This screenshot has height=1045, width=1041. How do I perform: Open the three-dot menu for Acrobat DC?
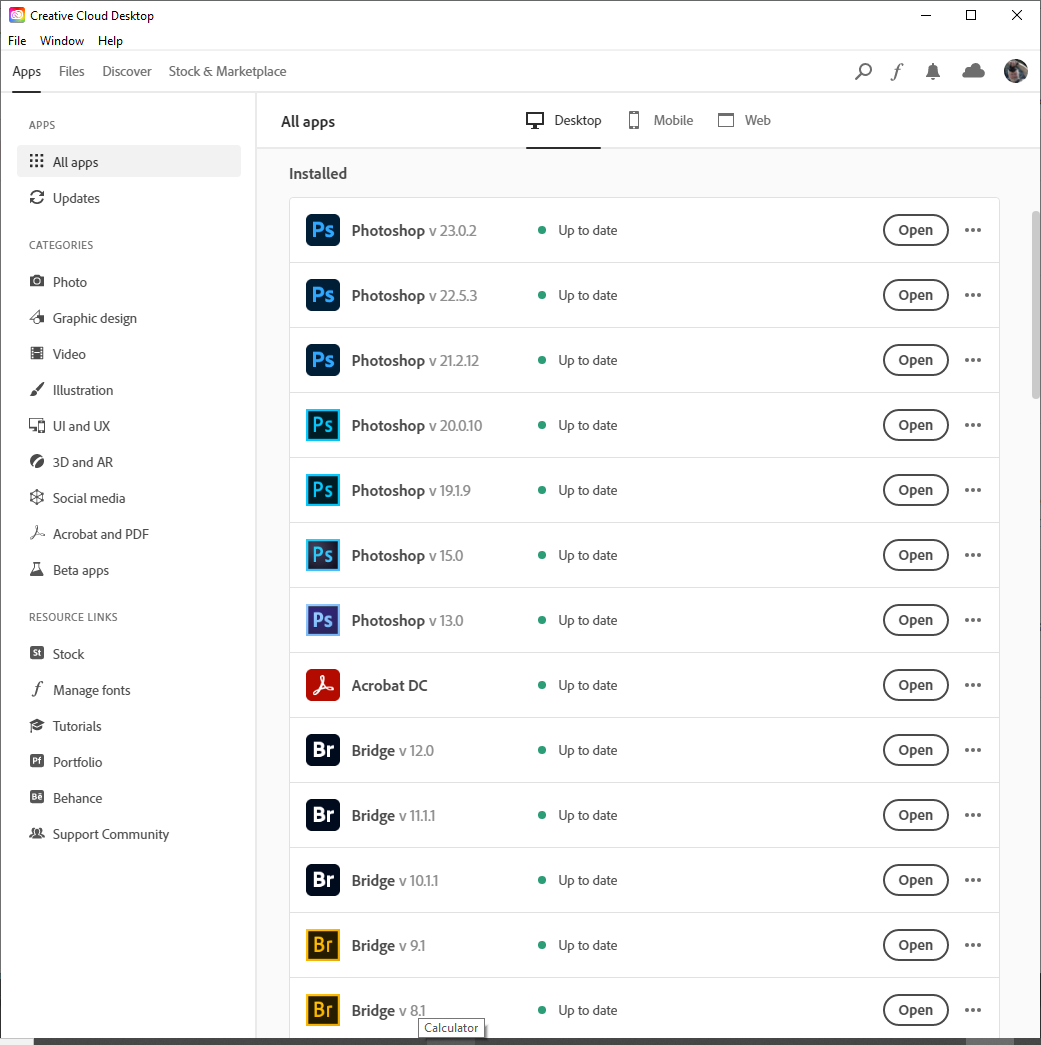coord(972,685)
